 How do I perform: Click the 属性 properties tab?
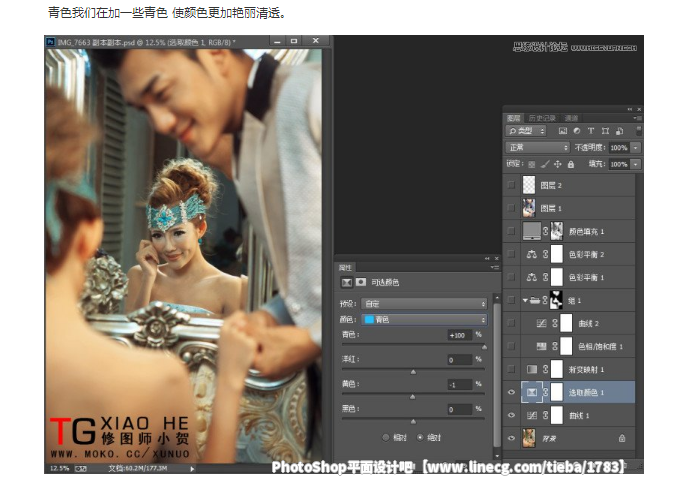click(x=345, y=267)
